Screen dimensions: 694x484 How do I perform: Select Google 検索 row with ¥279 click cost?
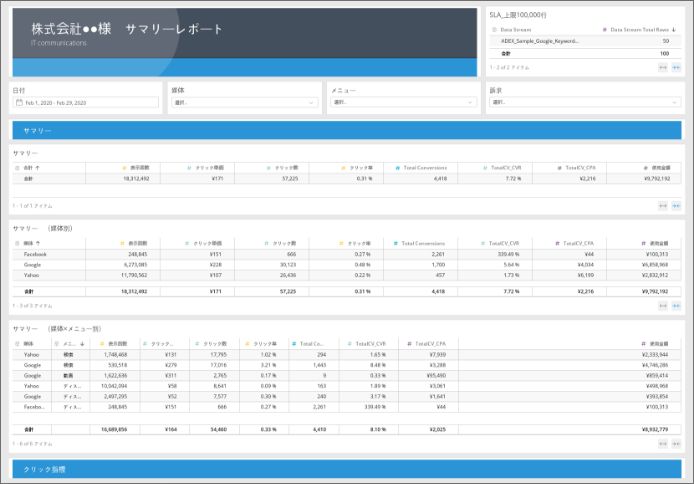(x=347, y=365)
